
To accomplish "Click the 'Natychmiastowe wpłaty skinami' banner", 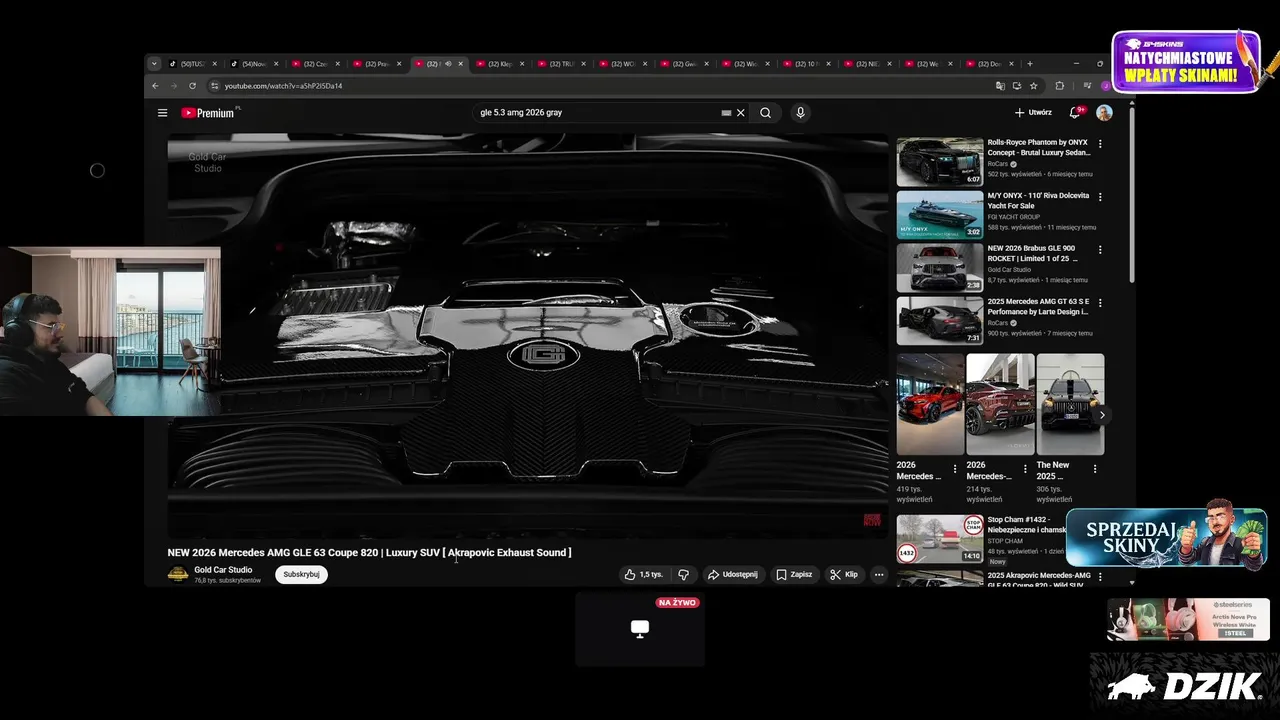I will [1186, 62].
